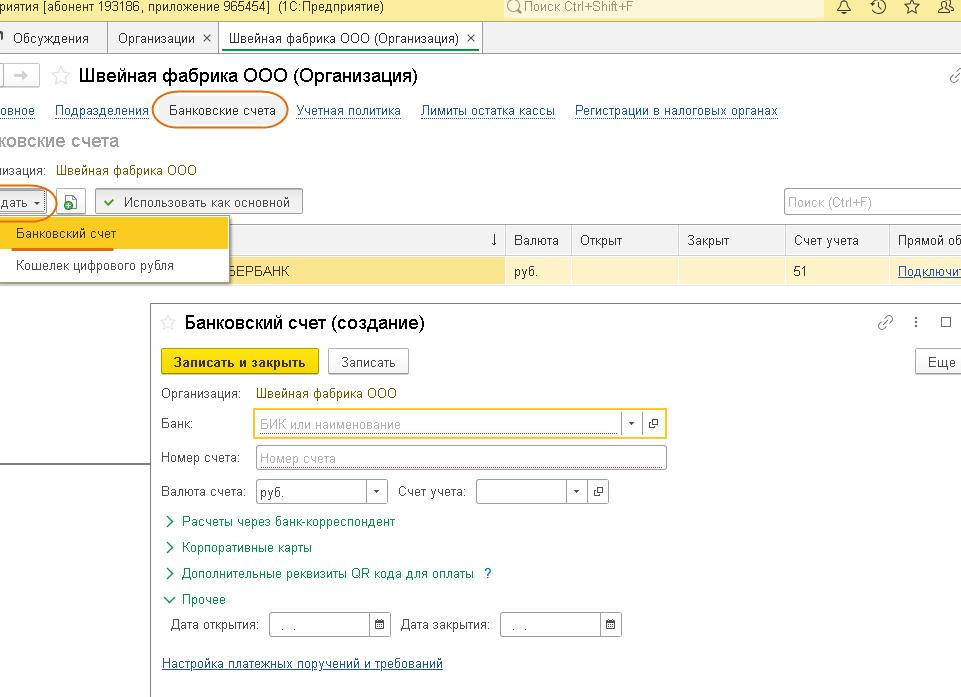Screen dimensions: 961x697
Task: Open the Банковские счета section
Action: click(x=222, y=110)
